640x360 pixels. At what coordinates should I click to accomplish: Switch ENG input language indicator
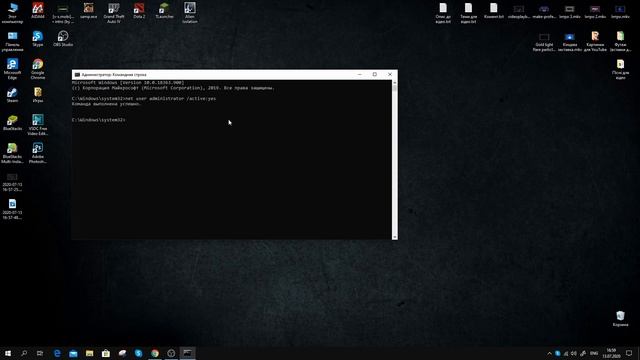pos(594,353)
